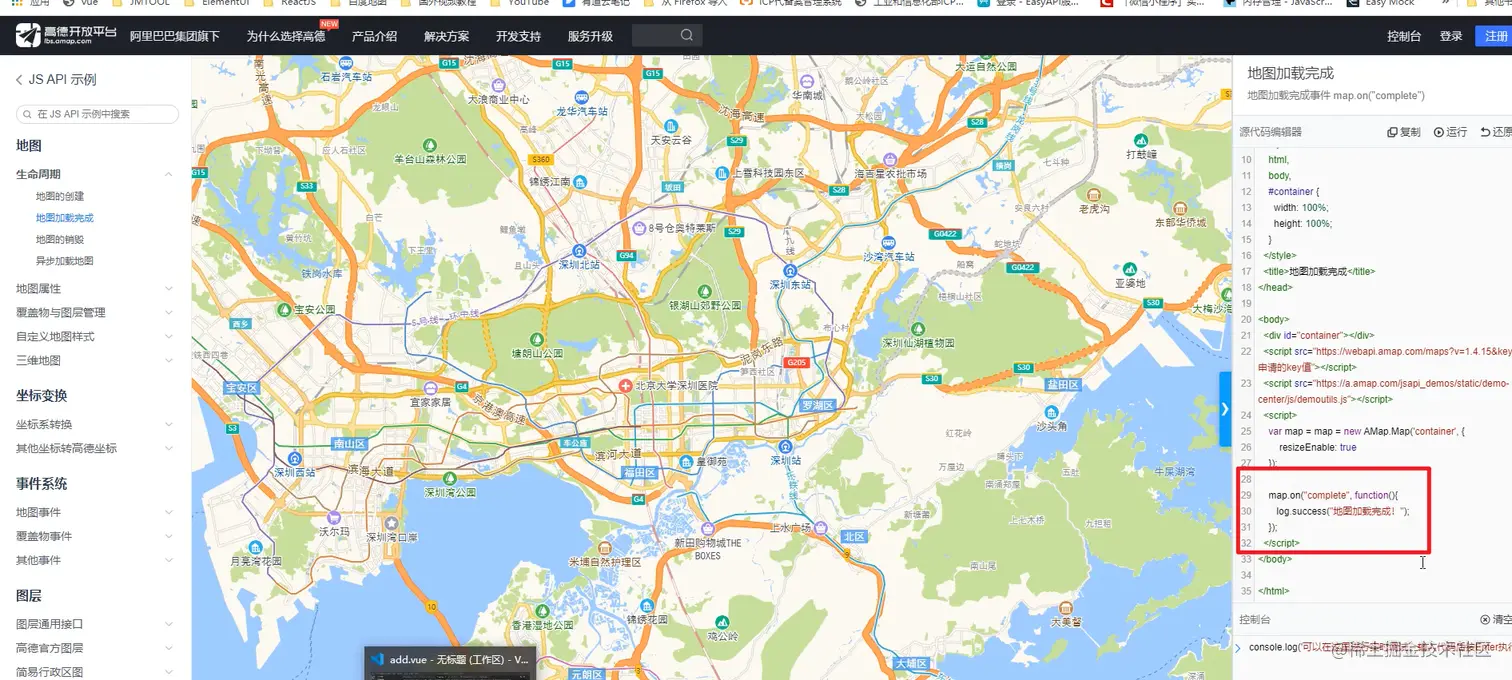
Task: Expand the 高德官方图层 section
Action: click(168, 649)
